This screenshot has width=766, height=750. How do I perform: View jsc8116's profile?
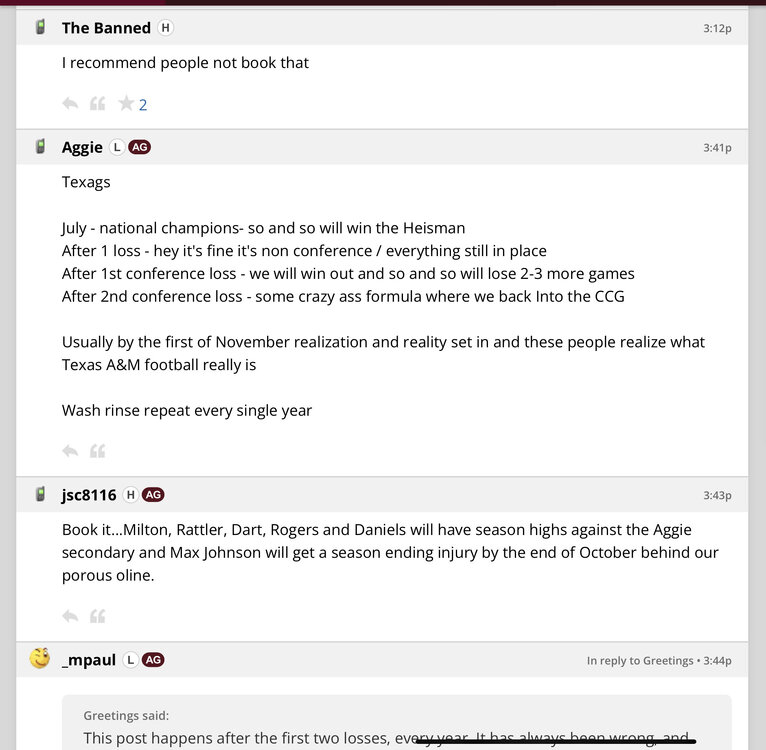tap(89, 495)
